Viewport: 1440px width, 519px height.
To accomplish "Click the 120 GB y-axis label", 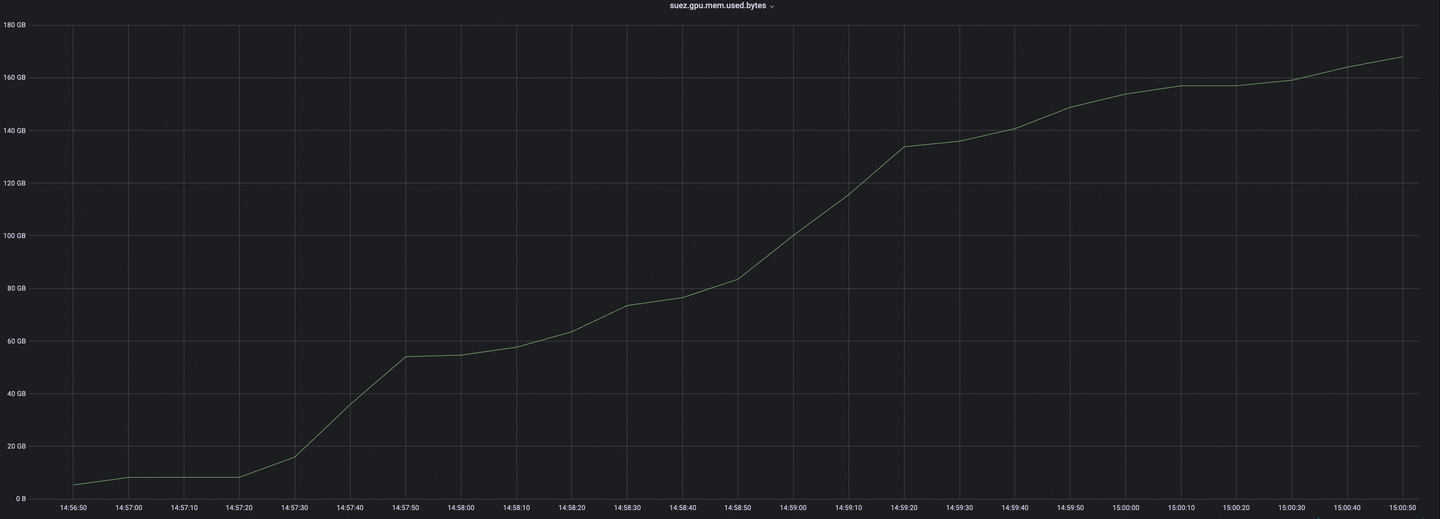I will click(15, 183).
